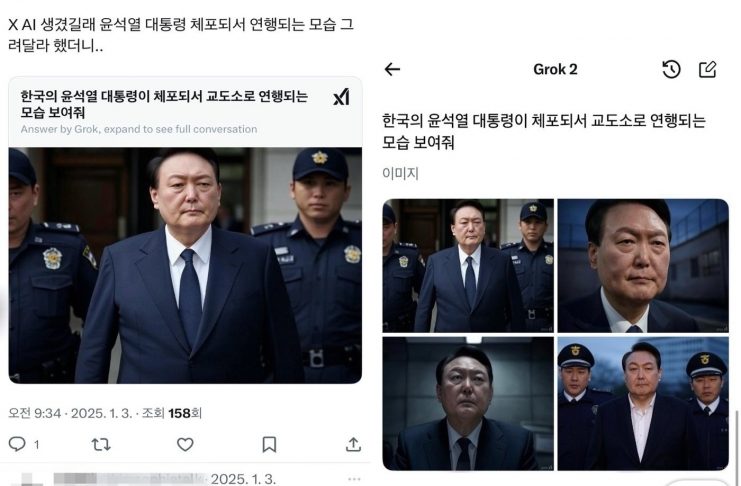Open the large generated image in tweet

[x=185, y=265]
